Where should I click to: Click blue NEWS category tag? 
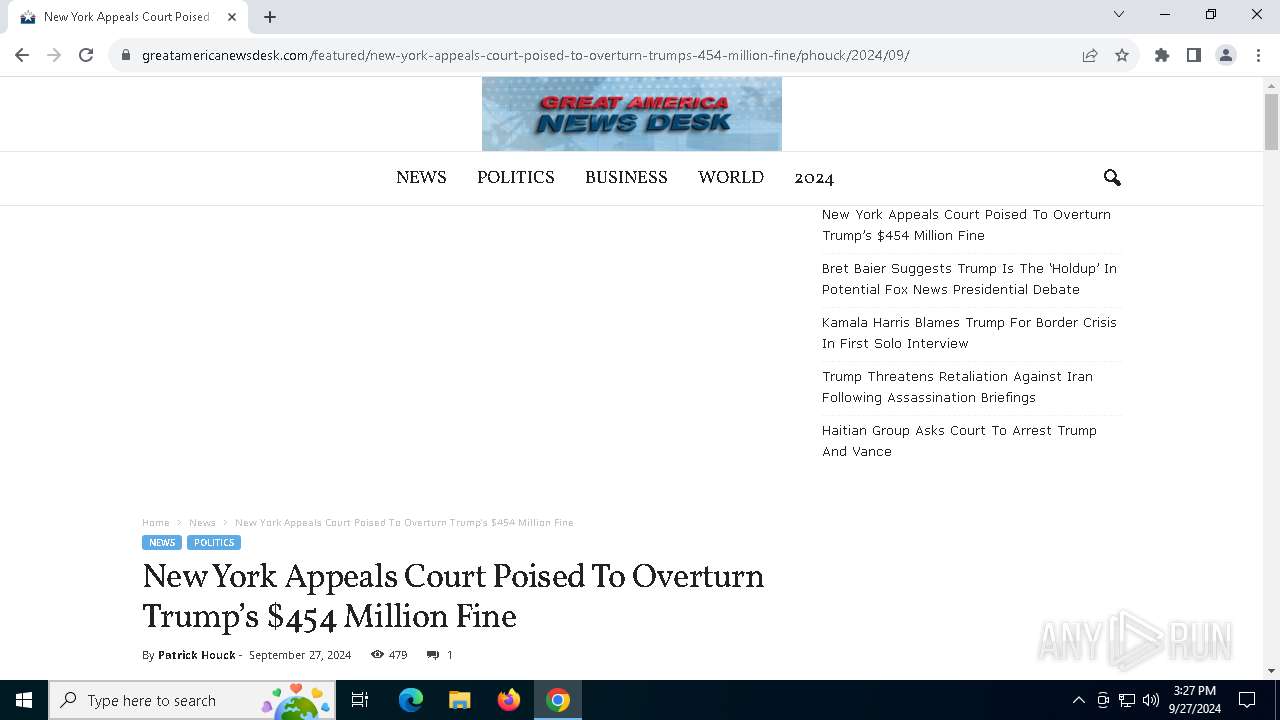pos(162,543)
